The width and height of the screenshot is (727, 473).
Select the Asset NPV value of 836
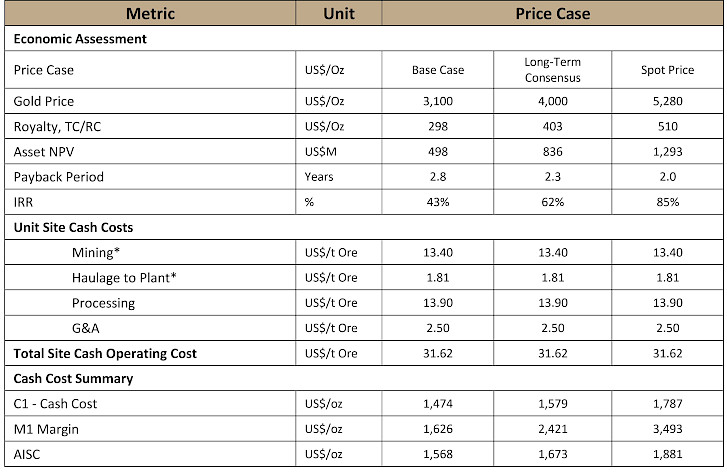pyautogui.click(x=551, y=152)
